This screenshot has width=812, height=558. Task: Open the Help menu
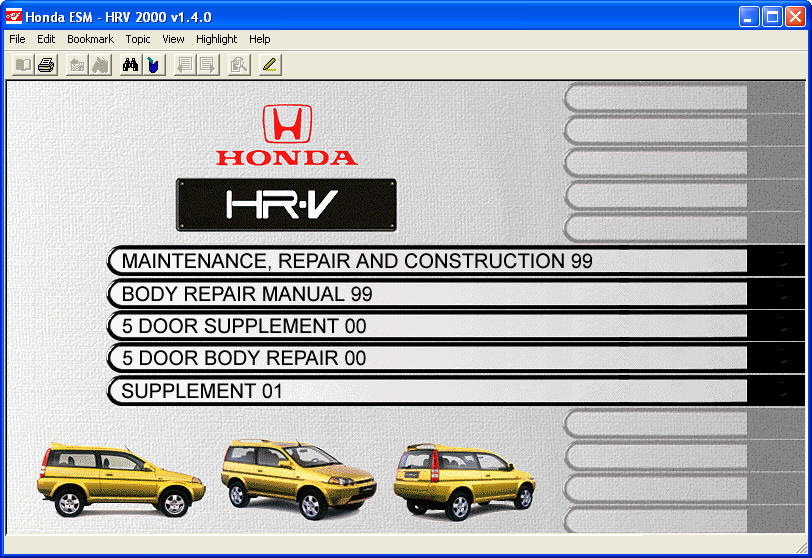(x=259, y=39)
